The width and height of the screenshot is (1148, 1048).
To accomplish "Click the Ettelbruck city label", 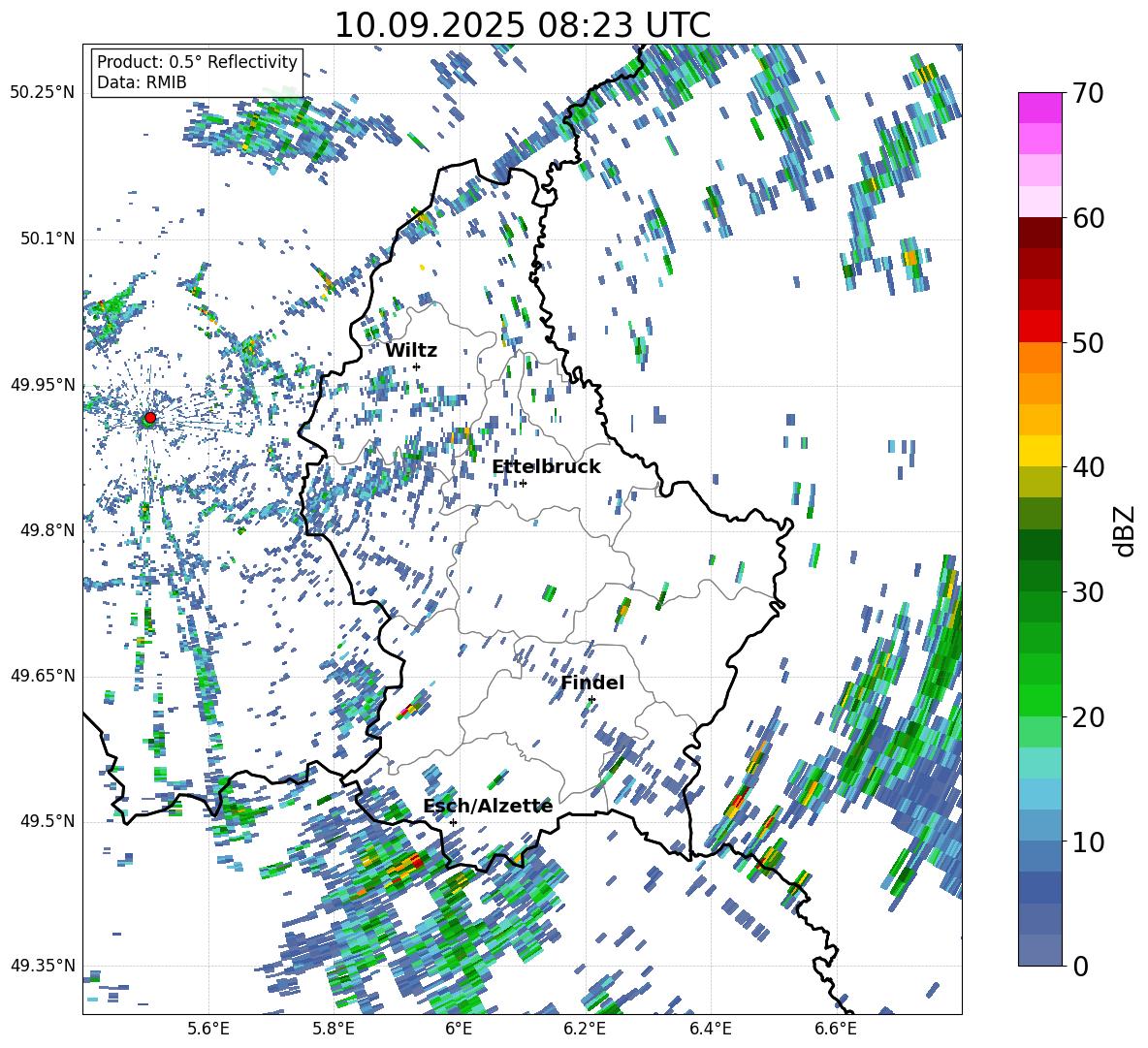I will tap(546, 467).
